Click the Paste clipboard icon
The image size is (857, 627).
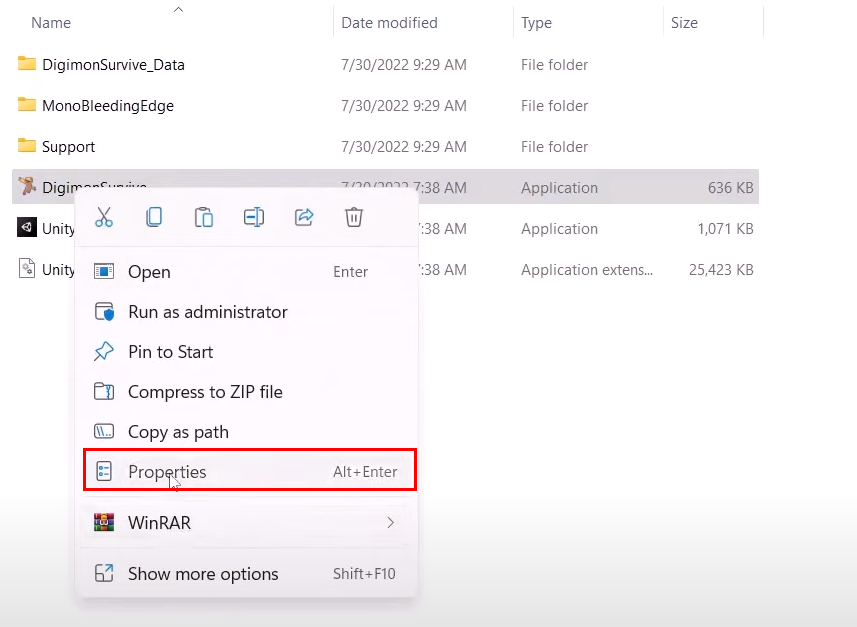coord(204,217)
